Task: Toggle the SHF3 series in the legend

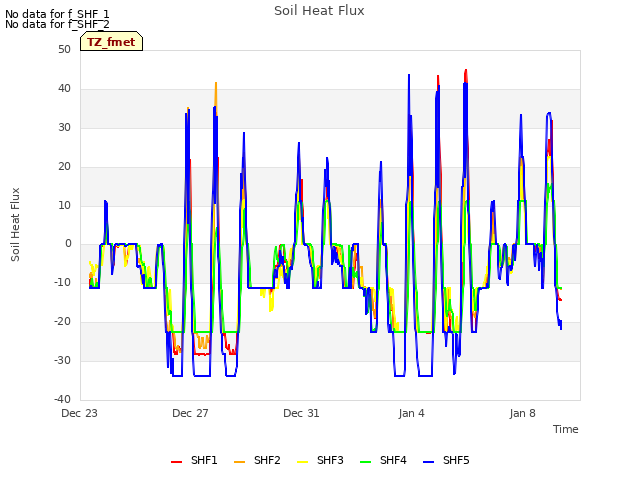Action: click(320, 460)
